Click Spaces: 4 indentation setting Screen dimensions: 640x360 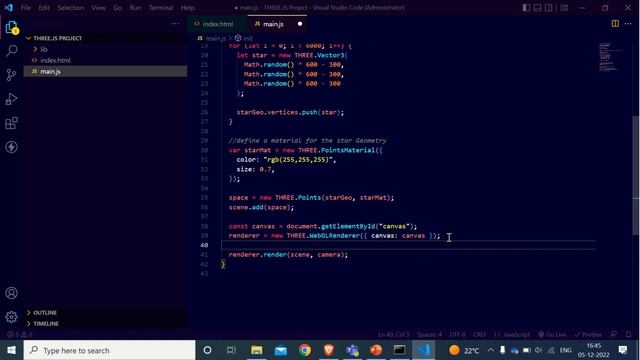(x=429, y=335)
